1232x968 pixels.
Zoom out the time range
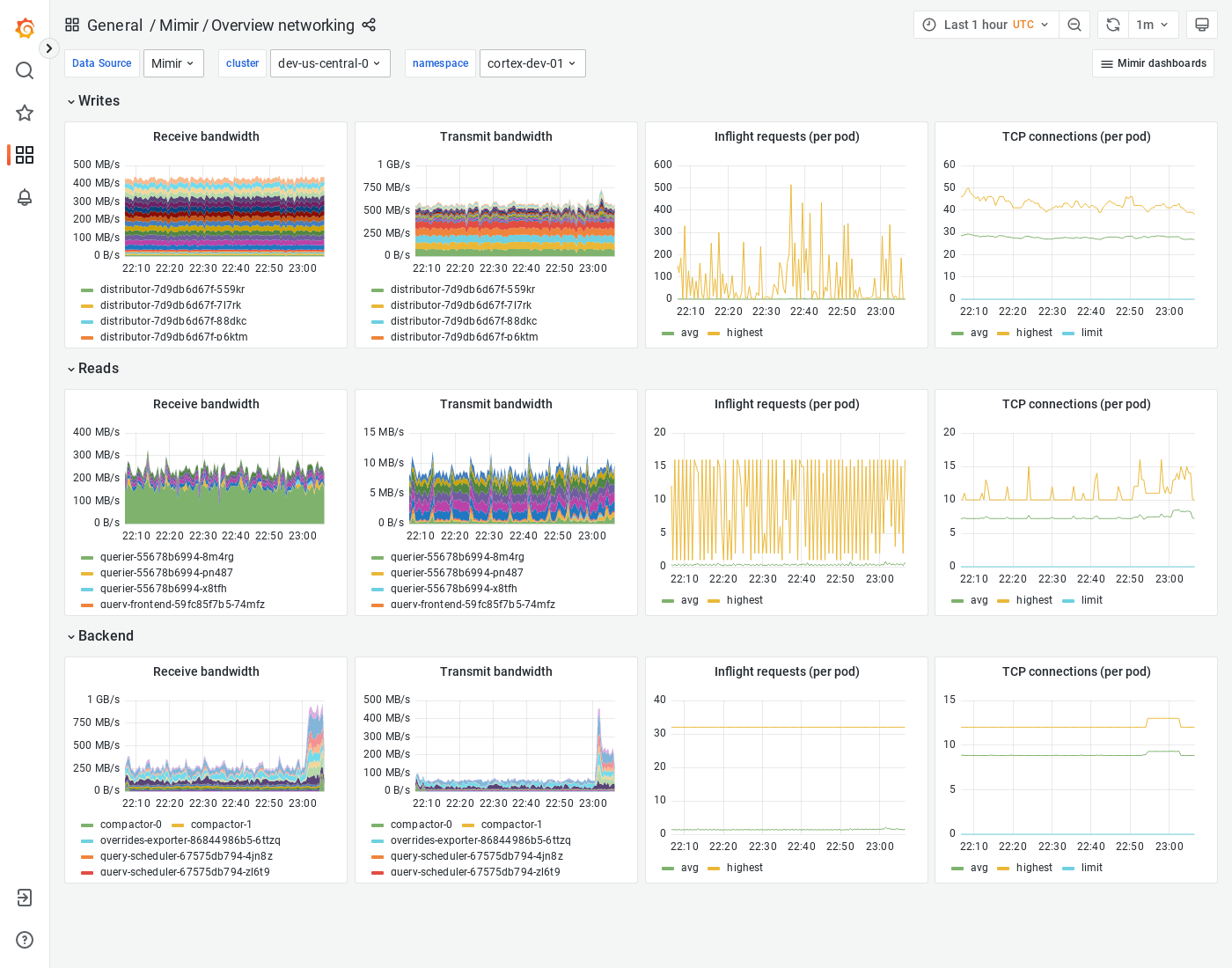pyautogui.click(x=1074, y=24)
